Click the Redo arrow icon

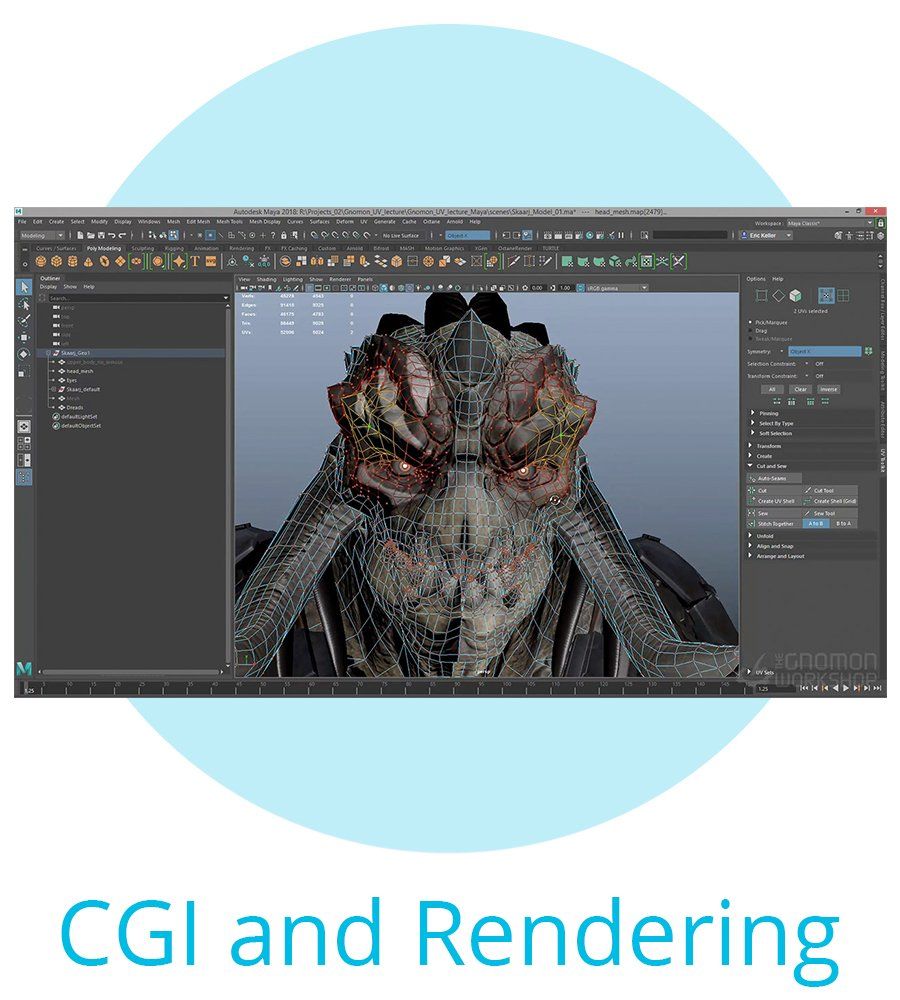pyautogui.click(x=122, y=235)
